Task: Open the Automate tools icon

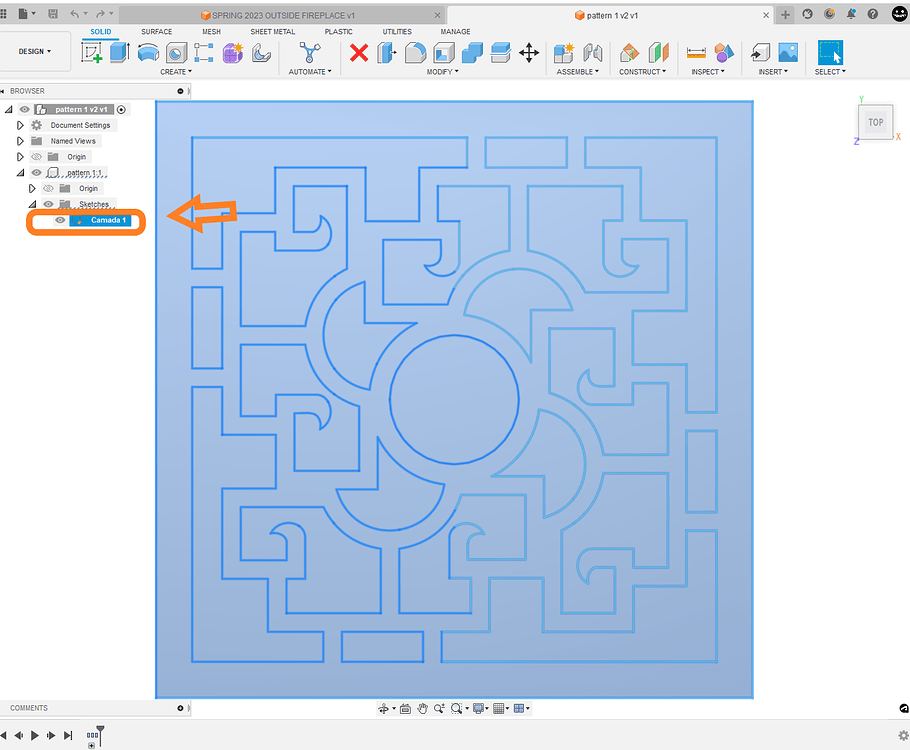Action: point(309,52)
